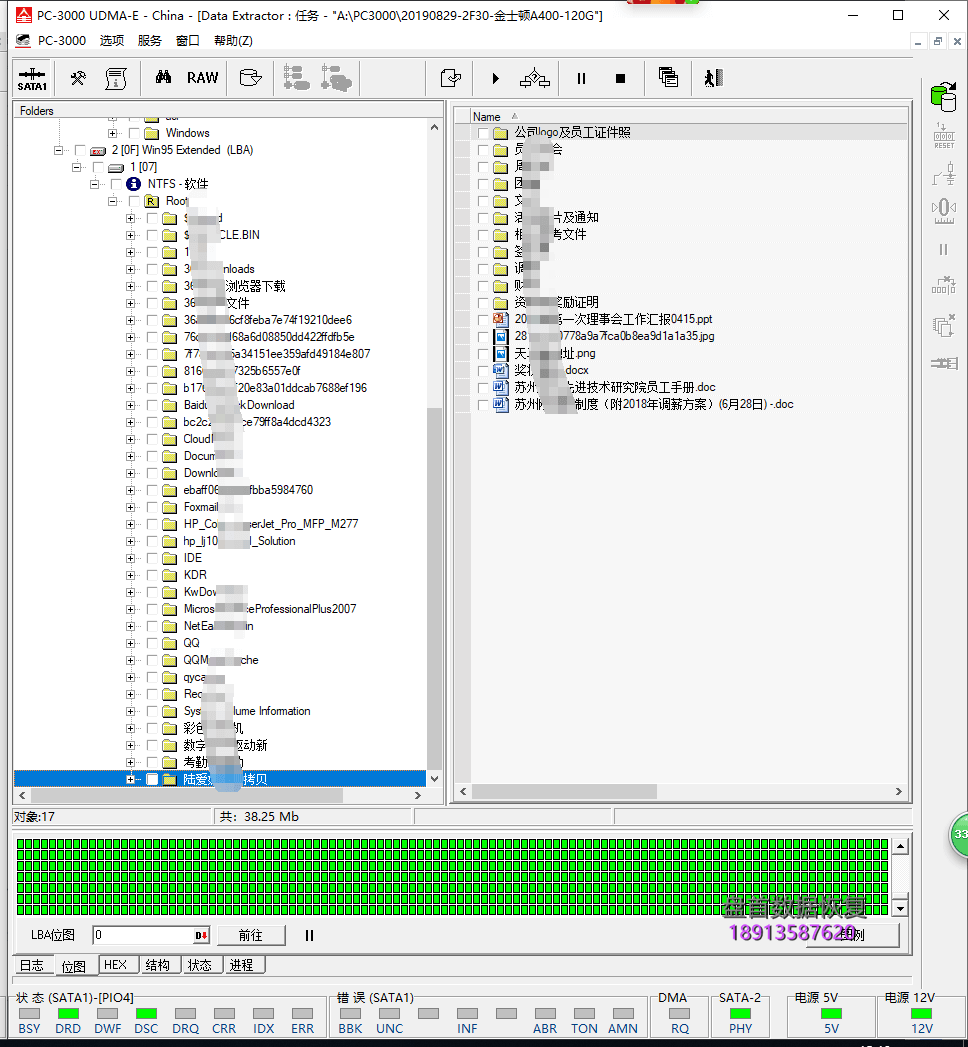Click the exit (running man) toolbar icon
This screenshot has height=1047, width=968.
click(712, 78)
